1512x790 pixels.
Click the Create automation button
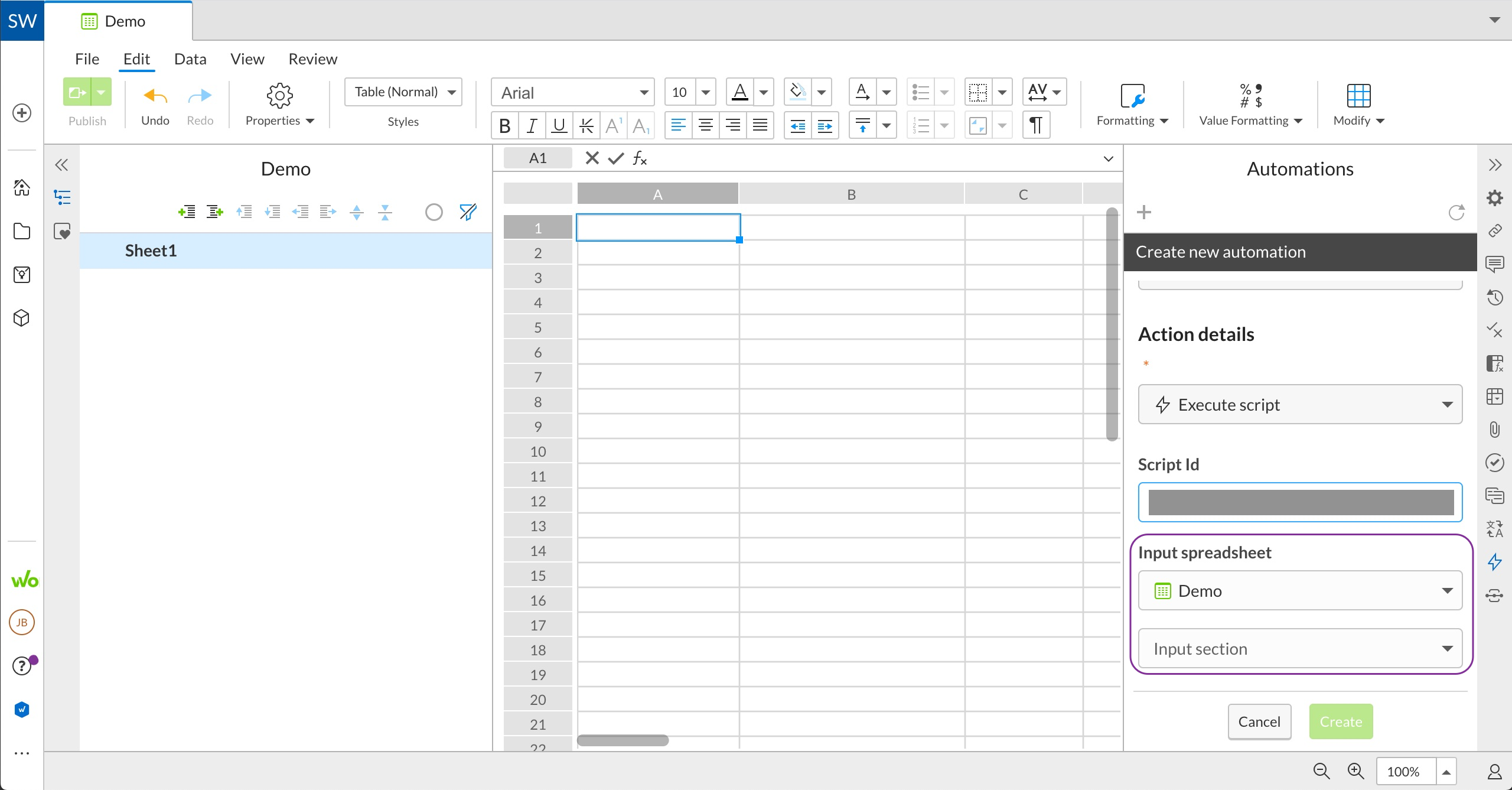(x=1341, y=721)
